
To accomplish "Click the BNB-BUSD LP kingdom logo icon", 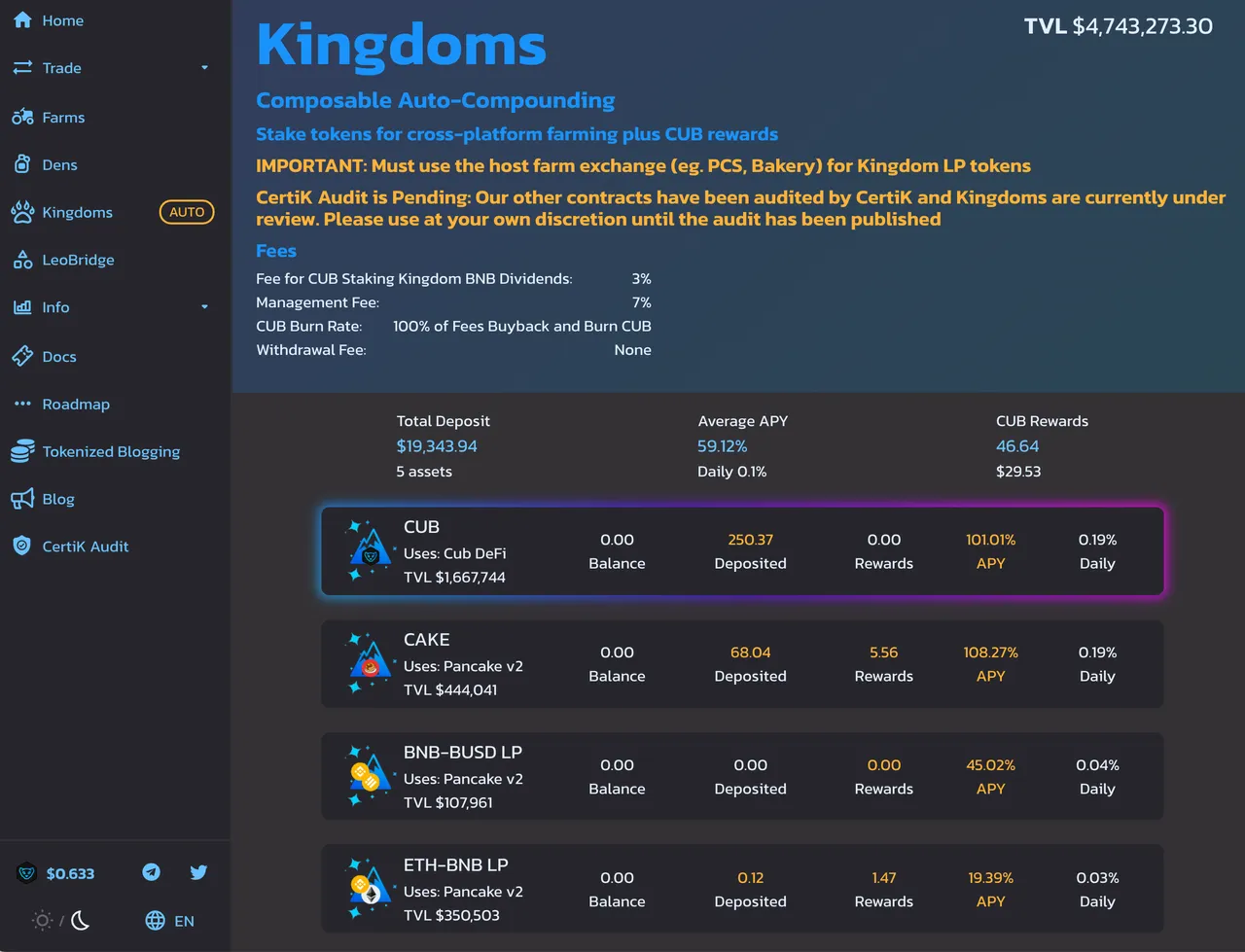I will click(x=370, y=777).
